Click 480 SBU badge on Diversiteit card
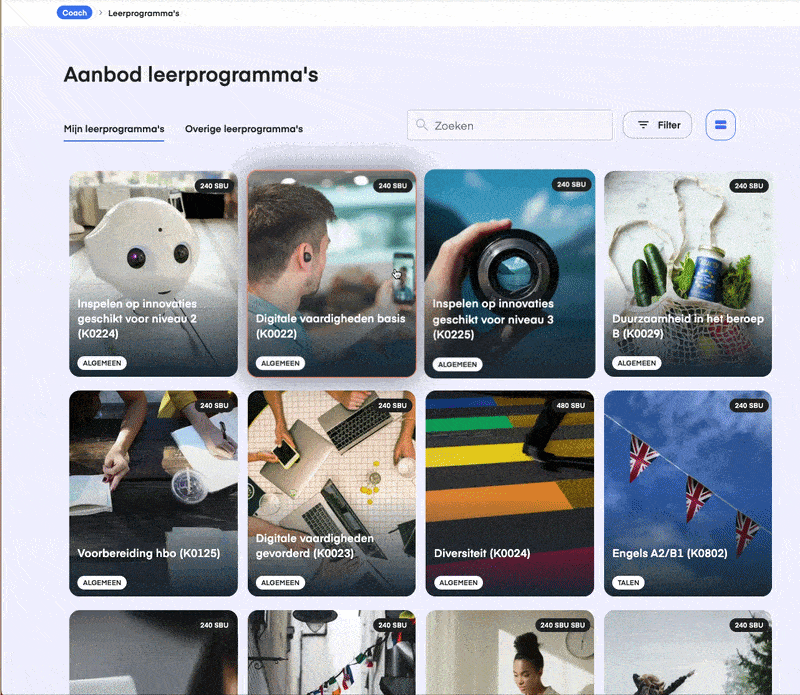The image size is (800, 695). tap(570, 406)
